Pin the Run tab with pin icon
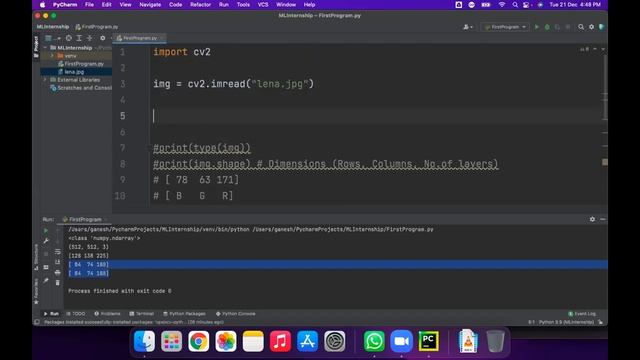 pos(46,280)
